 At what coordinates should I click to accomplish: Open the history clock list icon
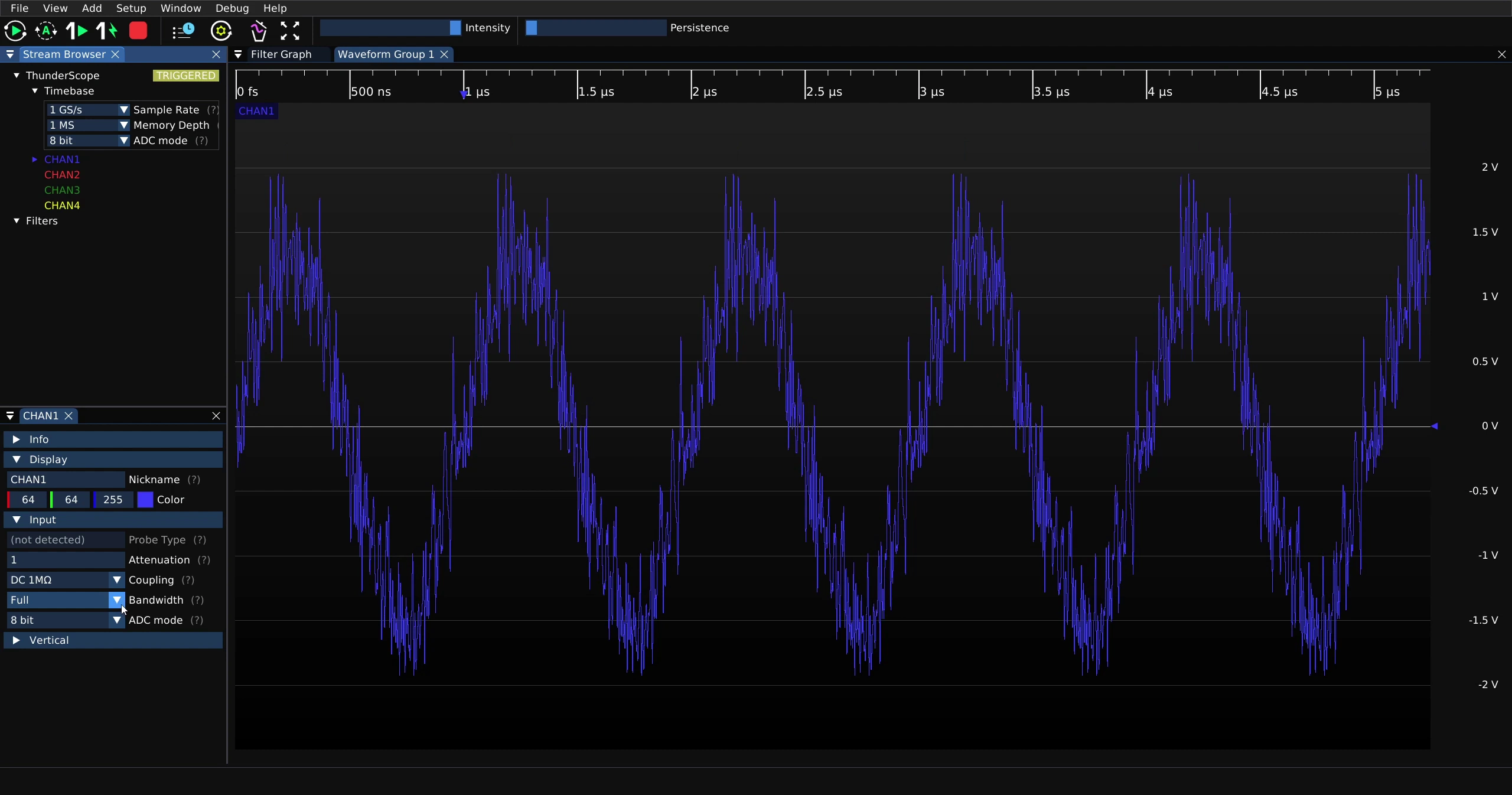(x=183, y=31)
